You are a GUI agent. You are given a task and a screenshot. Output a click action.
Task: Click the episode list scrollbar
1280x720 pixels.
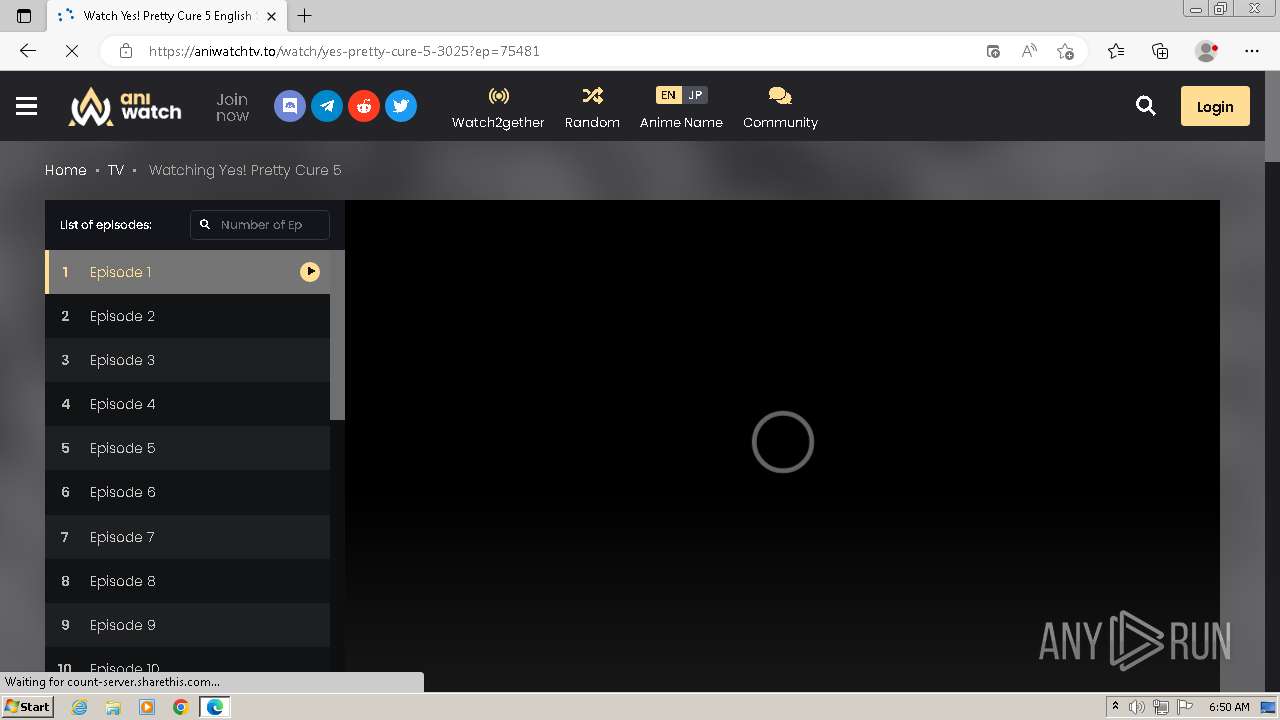coord(338,335)
